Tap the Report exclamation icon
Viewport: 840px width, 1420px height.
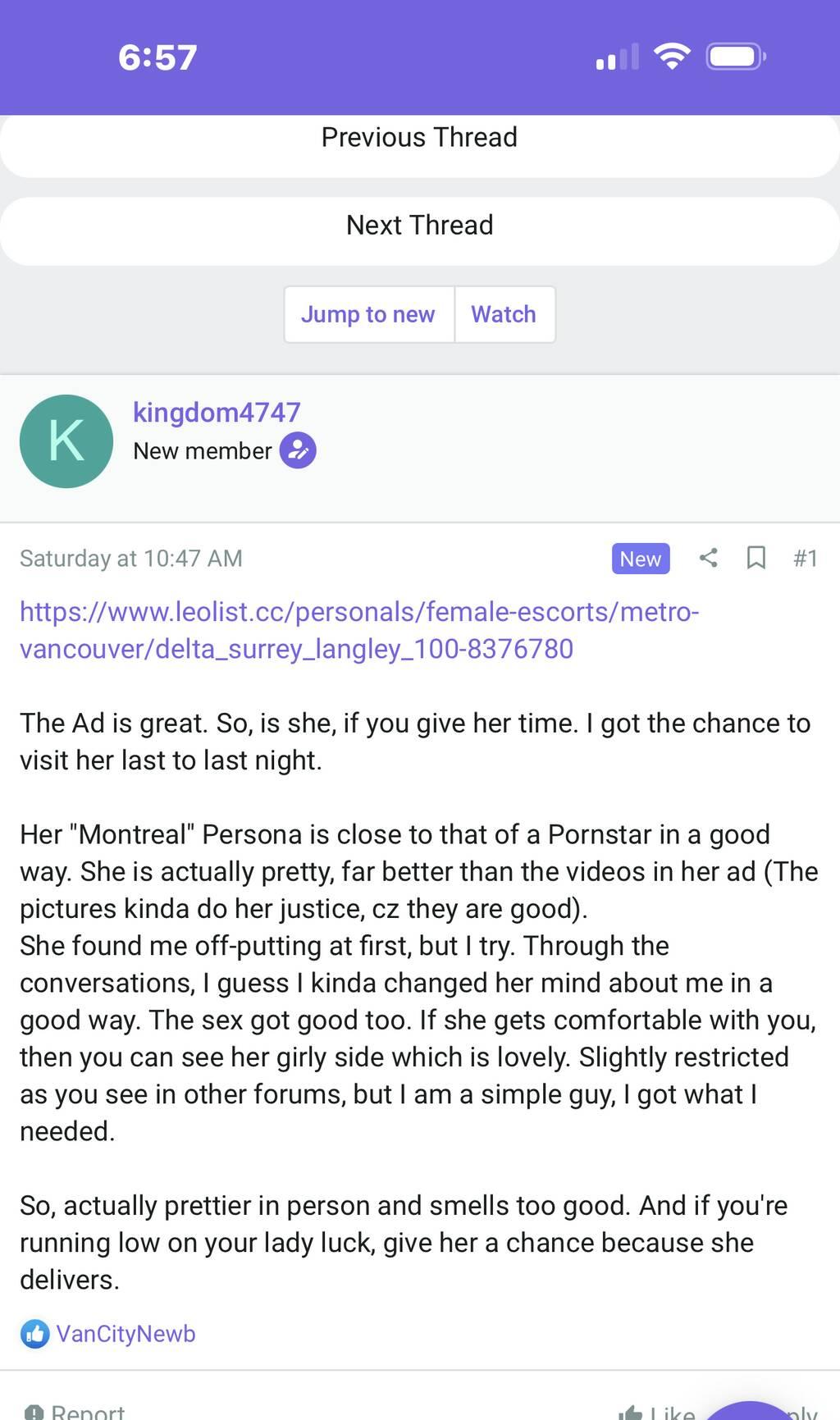tap(34, 1413)
